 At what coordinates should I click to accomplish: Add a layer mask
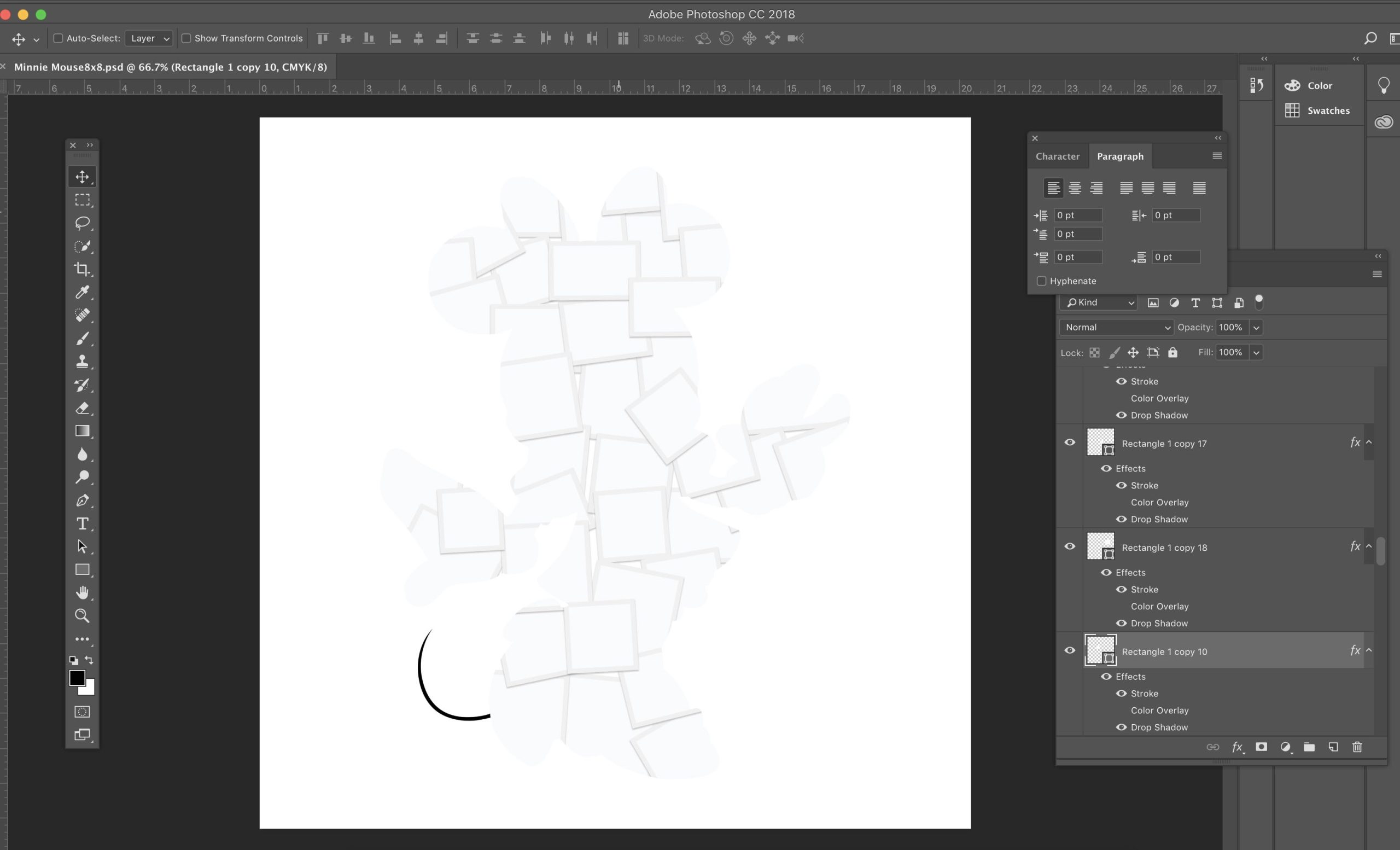tap(1261, 747)
